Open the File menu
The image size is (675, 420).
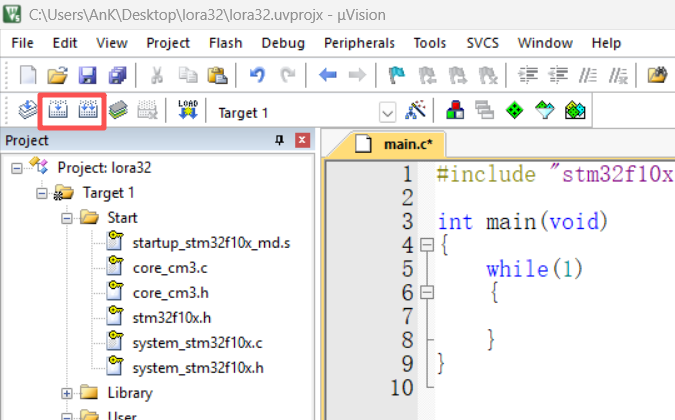[x=22, y=43]
